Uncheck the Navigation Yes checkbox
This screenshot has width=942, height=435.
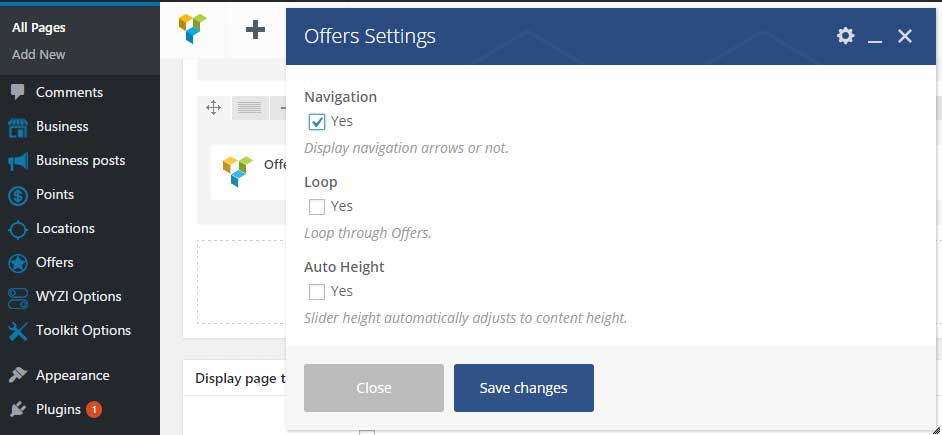click(317, 122)
